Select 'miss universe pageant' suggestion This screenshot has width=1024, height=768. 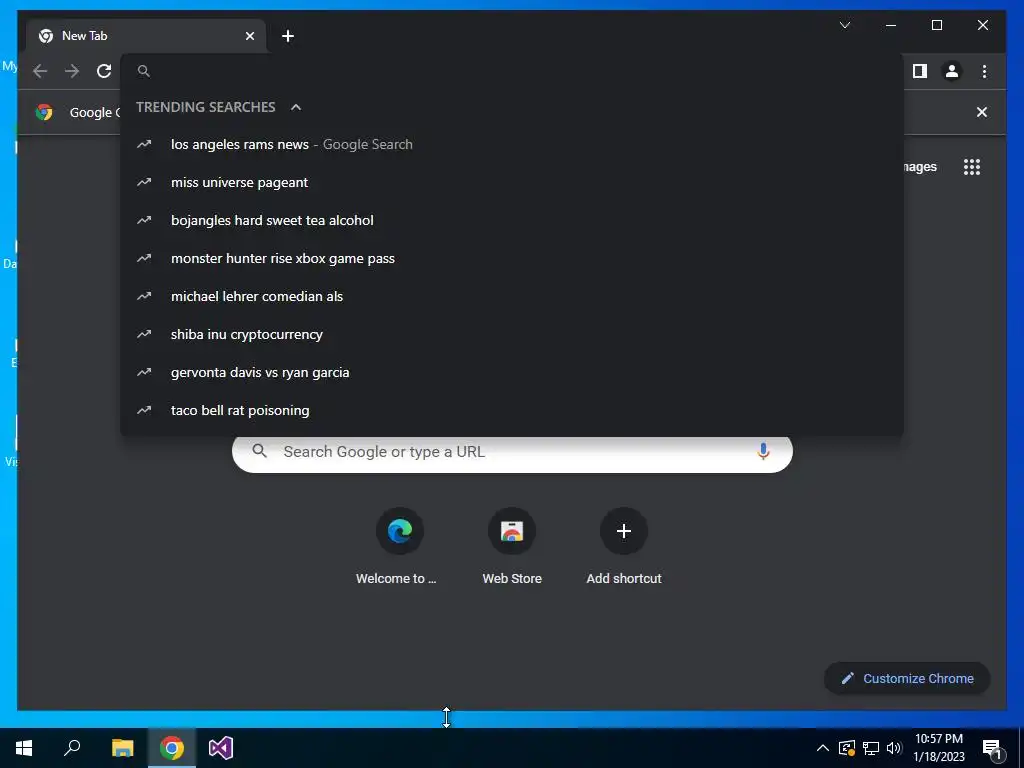tap(512, 182)
